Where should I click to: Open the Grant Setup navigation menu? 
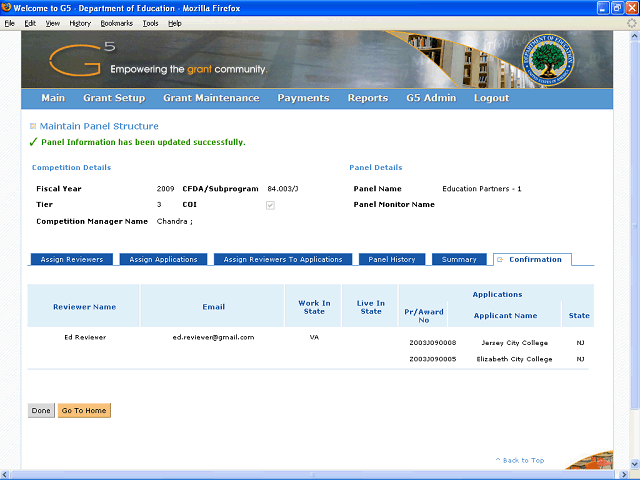[x=114, y=98]
